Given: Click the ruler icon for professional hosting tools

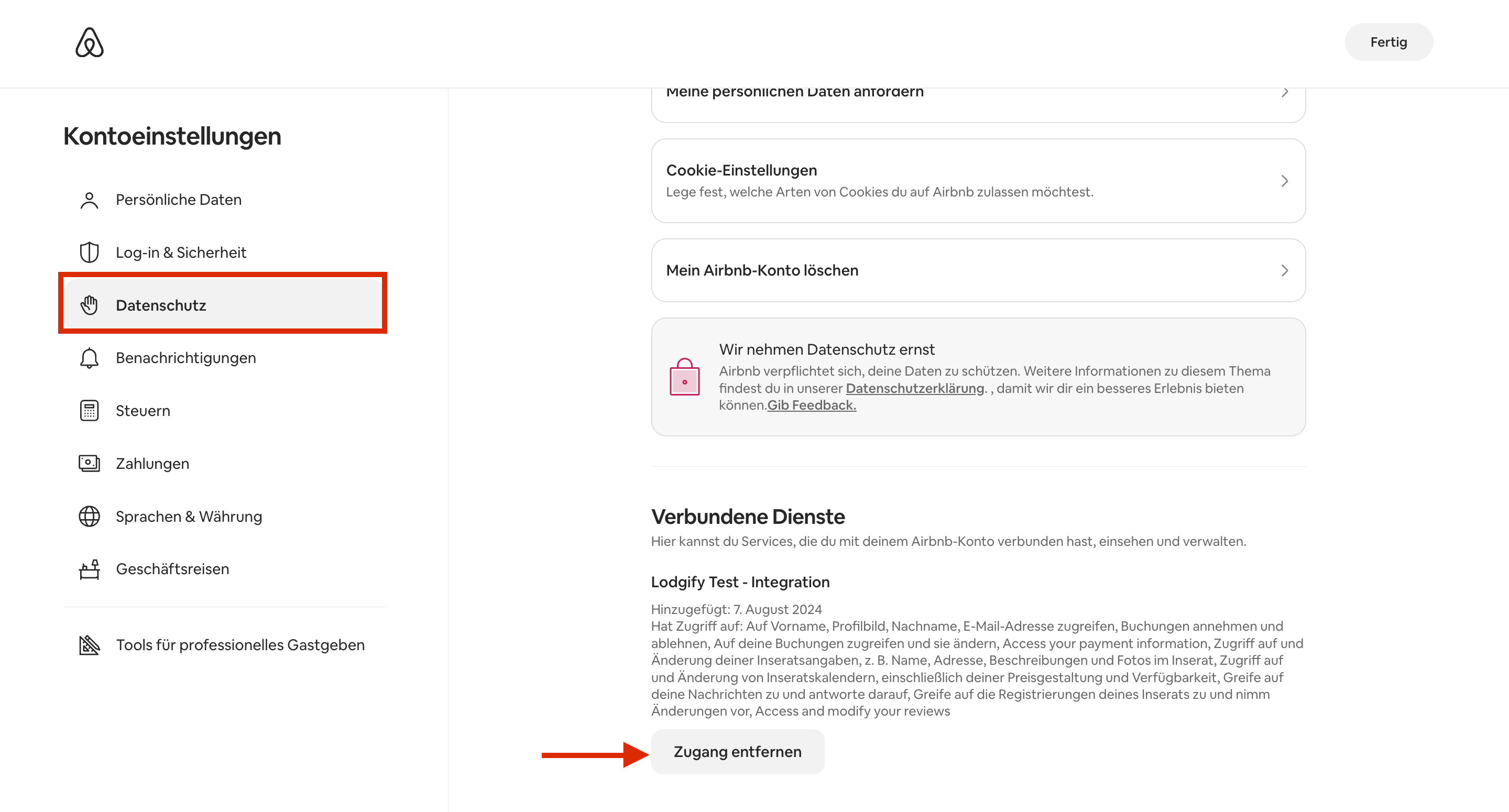Looking at the screenshot, I should (89, 645).
